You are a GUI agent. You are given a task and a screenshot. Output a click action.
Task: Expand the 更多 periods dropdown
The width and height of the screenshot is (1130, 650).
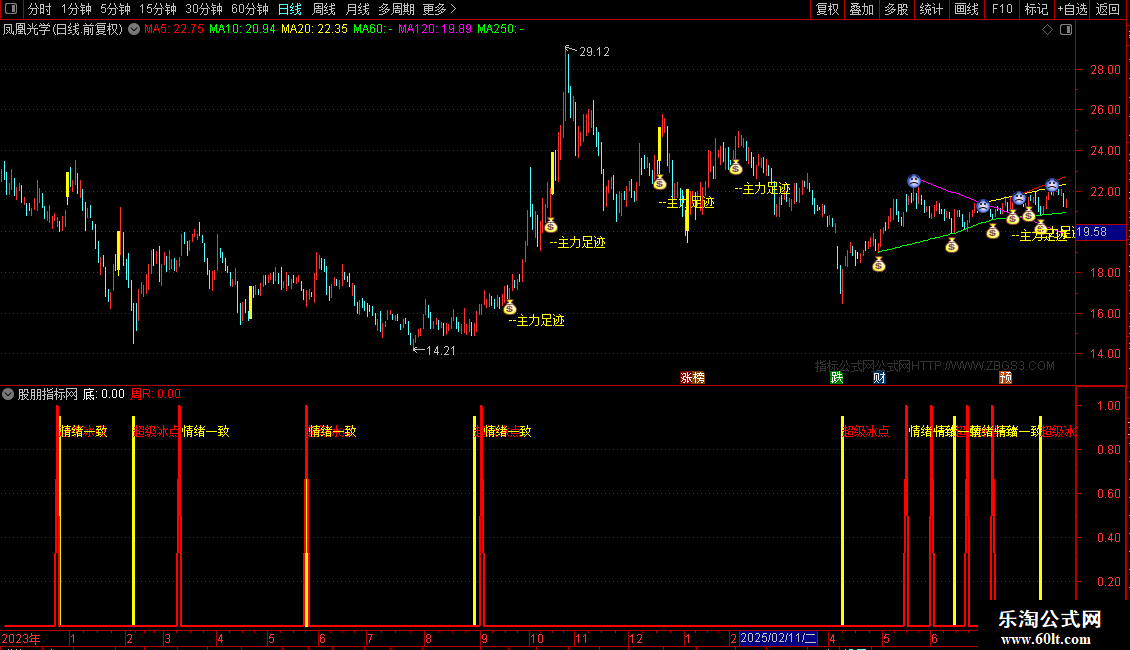440,9
